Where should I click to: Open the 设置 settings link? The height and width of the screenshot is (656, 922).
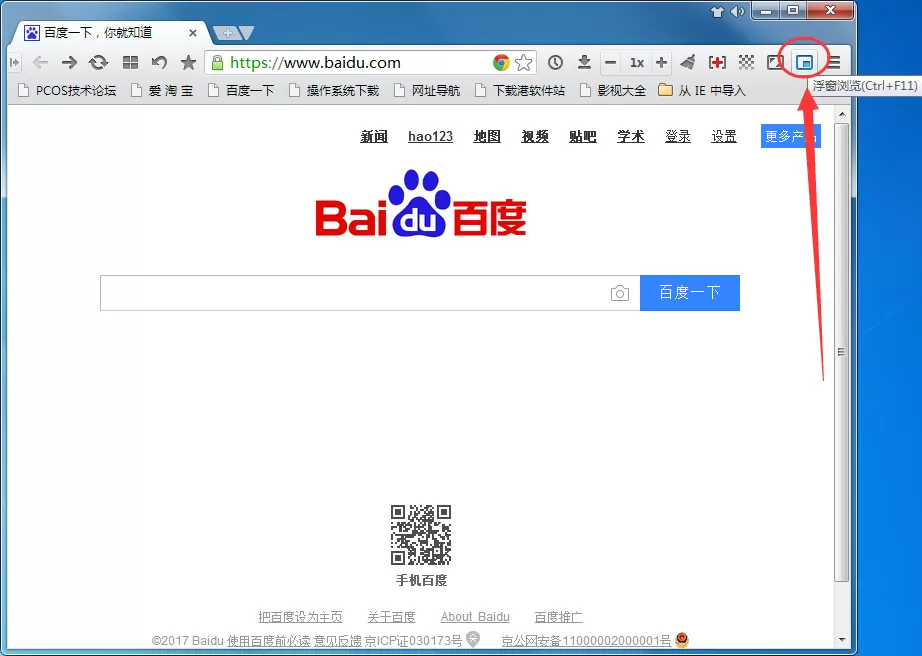pos(724,136)
